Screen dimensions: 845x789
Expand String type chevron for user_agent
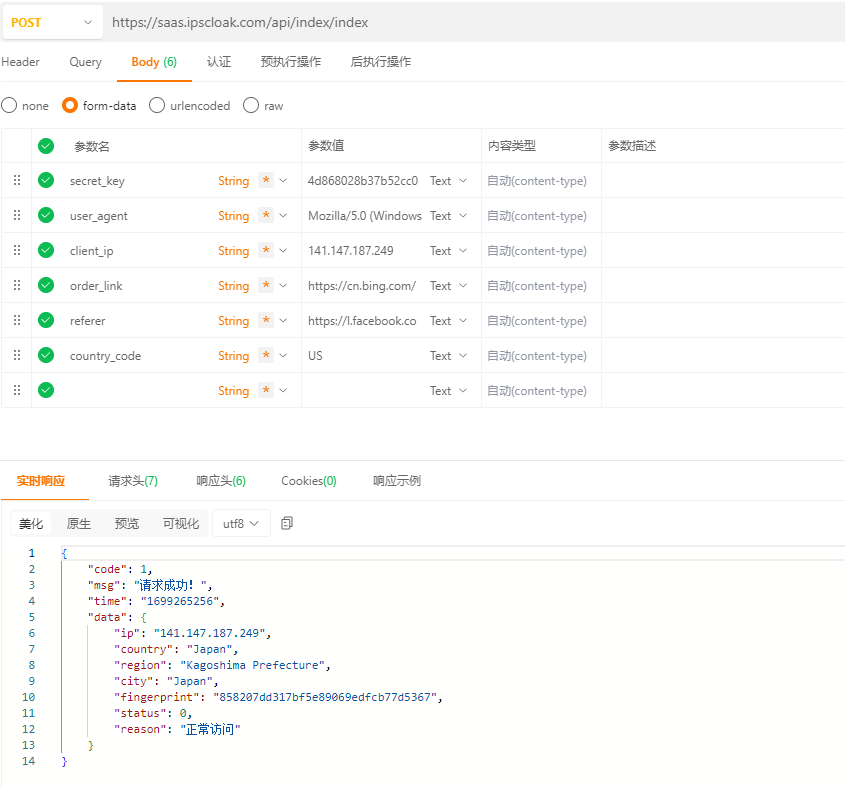[283, 216]
